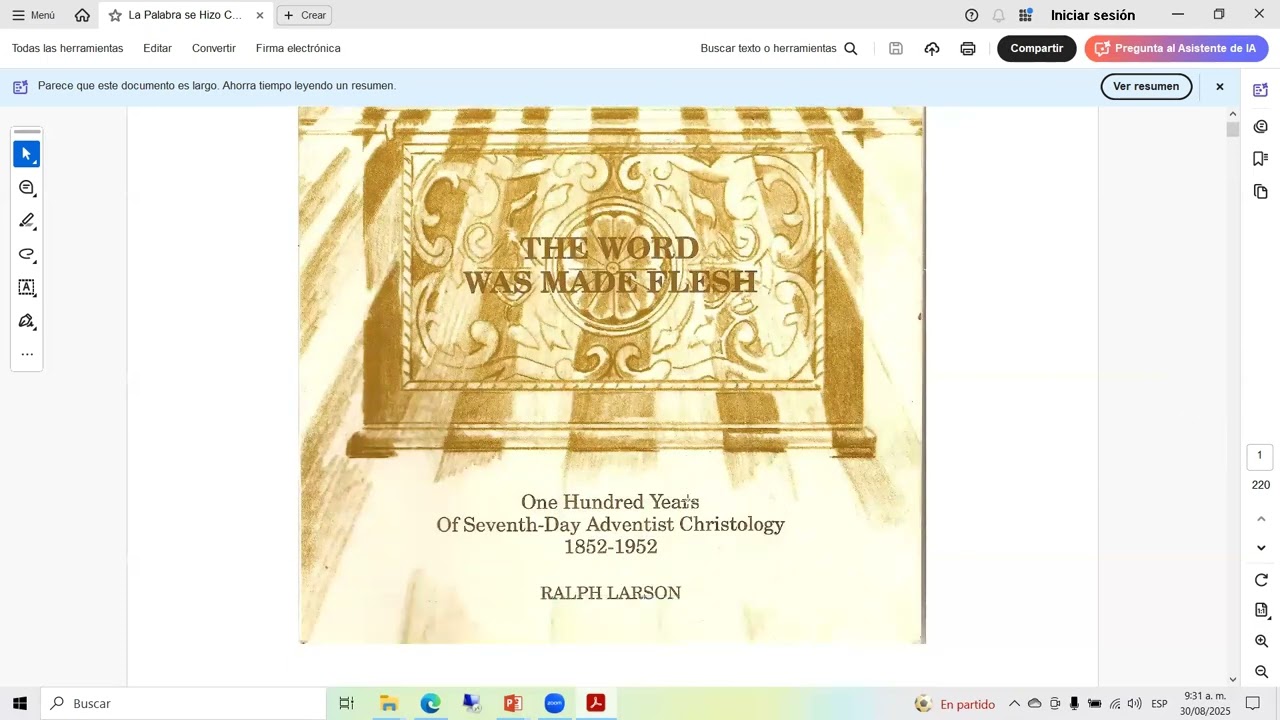Screen dimensions: 1280x720
Task: Open the page display settings icon
Action: point(1261,610)
